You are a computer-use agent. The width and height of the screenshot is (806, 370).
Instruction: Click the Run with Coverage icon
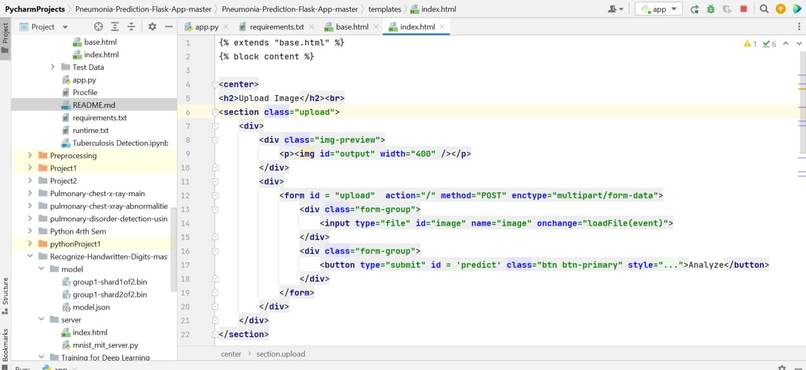727,9
